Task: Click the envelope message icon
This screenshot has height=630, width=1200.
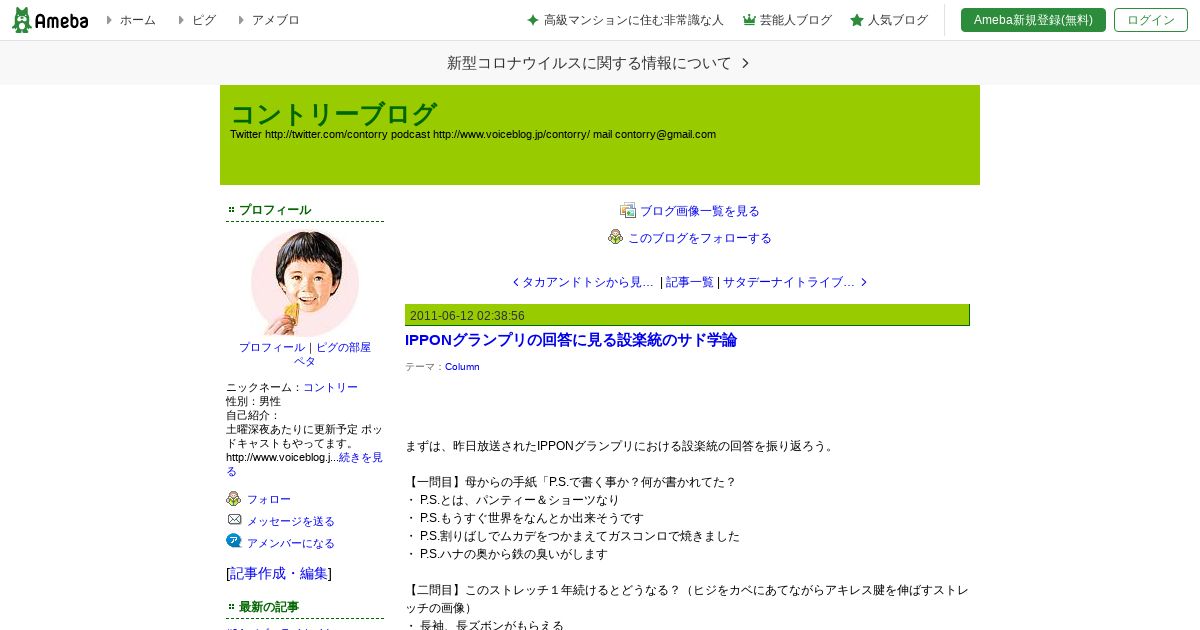Action: [x=234, y=520]
